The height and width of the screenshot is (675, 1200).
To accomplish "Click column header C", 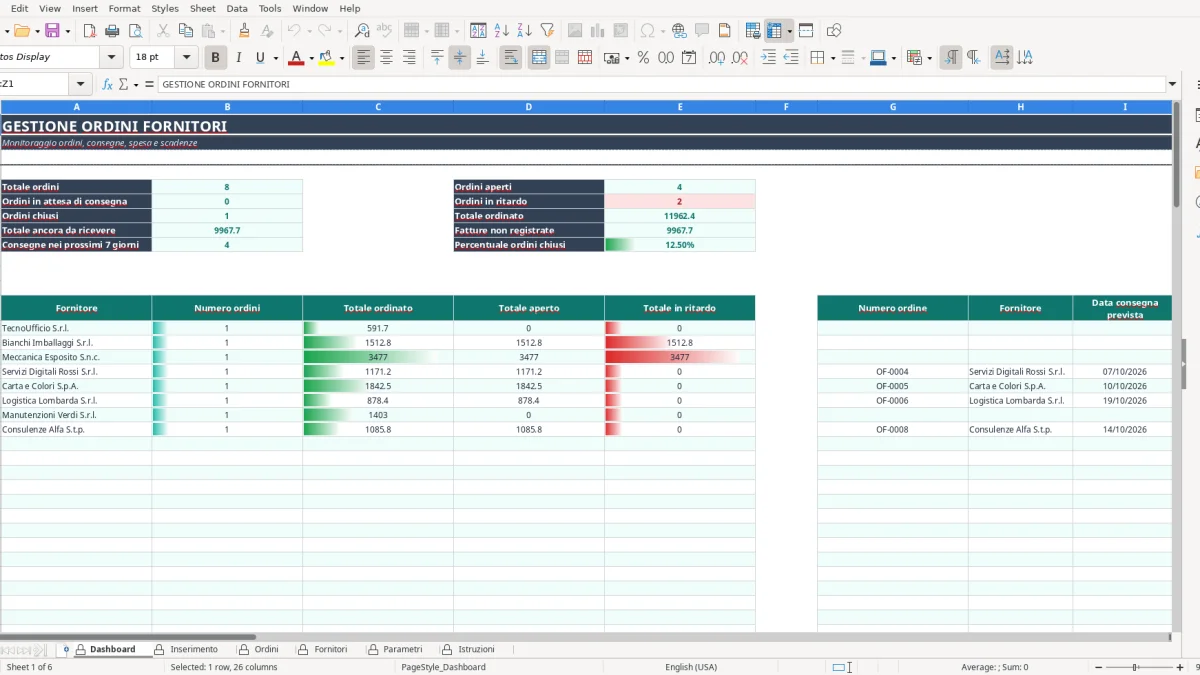I will [378, 106].
